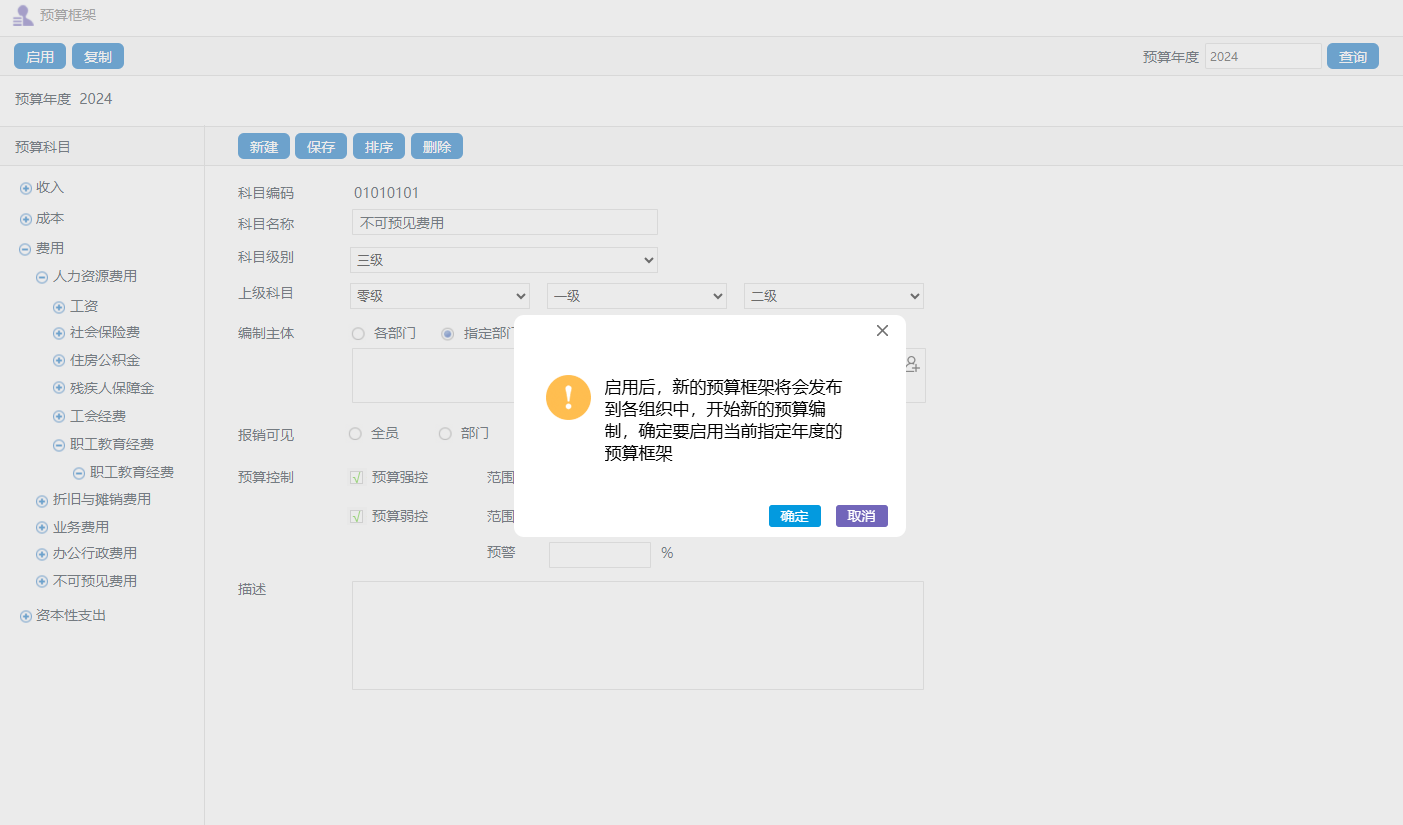Select 办公行政费用 in the subject tree
1403x825 pixels.
95,554
